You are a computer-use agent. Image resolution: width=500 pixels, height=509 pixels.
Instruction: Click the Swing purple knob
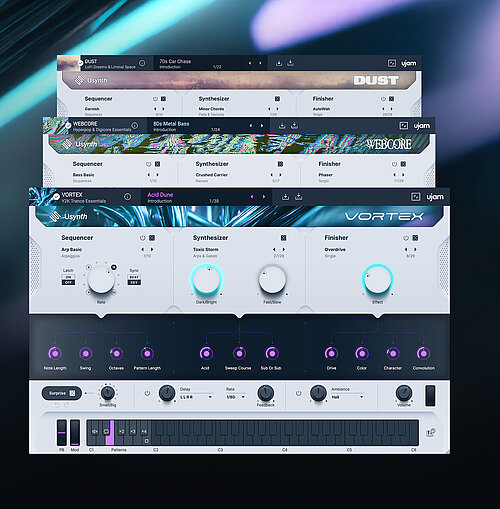tap(85, 353)
